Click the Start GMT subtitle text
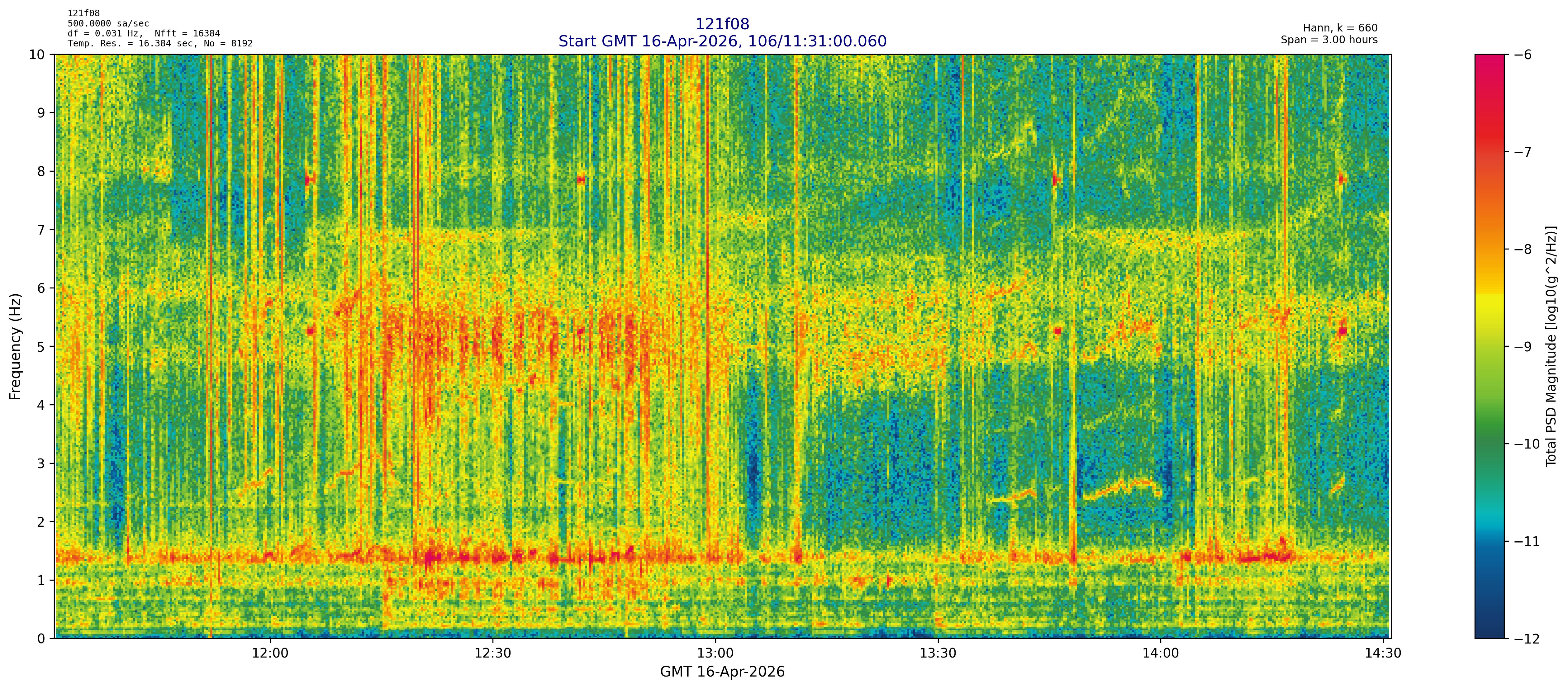Screen dimensions: 1568x689 tap(722, 41)
